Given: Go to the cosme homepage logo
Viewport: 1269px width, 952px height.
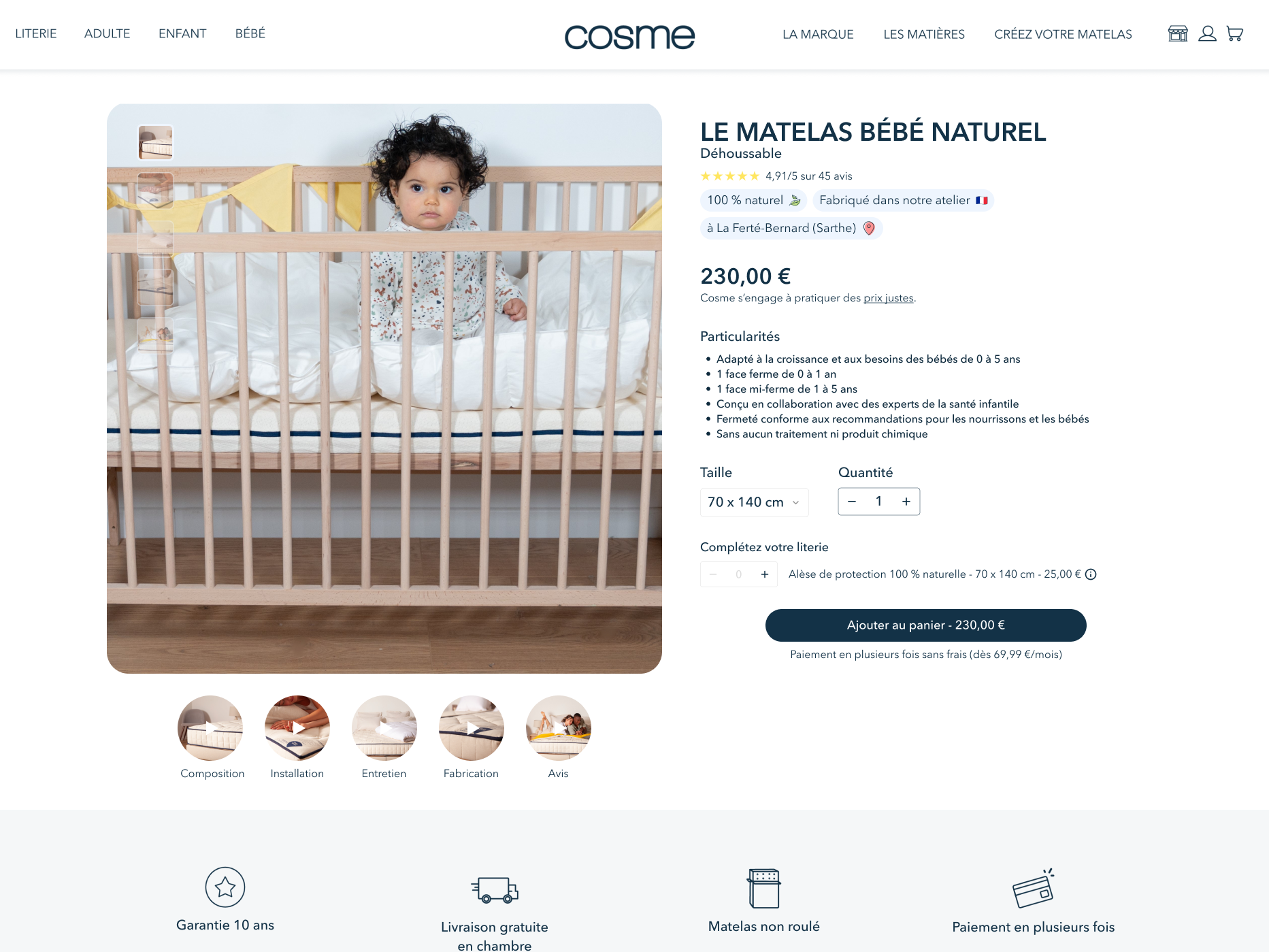Looking at the screenshot, I should pos(629,36).
